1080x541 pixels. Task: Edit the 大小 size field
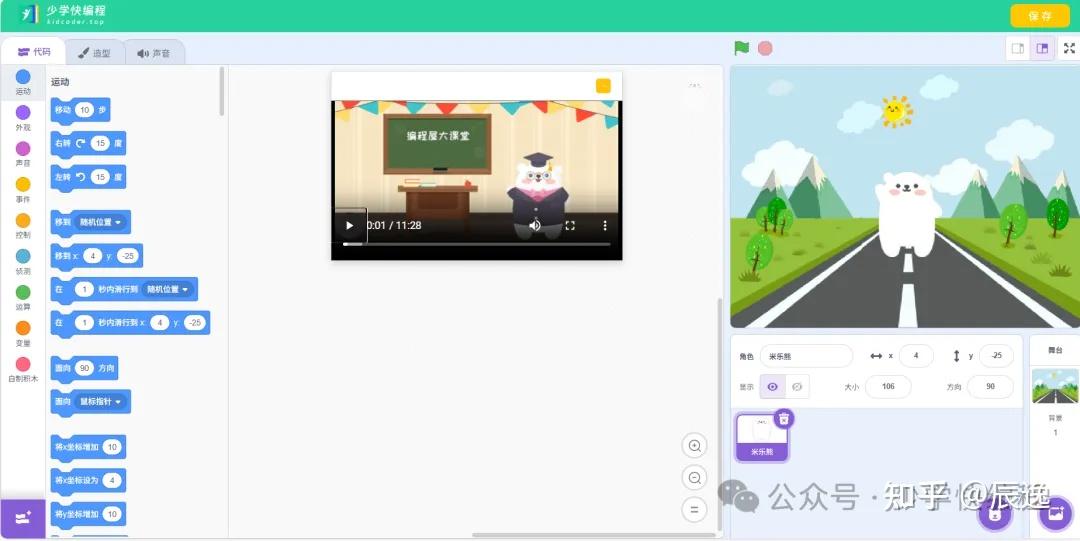point(888,387)
